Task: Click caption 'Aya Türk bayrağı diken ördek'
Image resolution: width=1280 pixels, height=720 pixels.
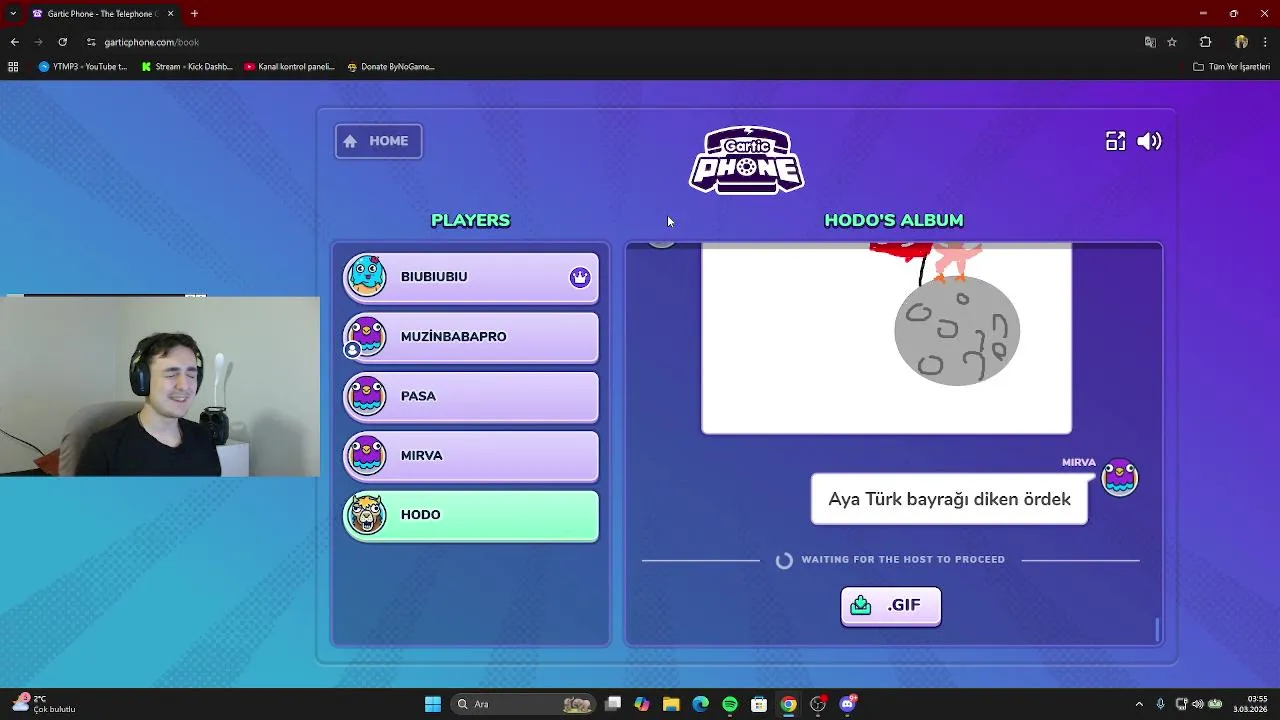Action: coord(949,499)
